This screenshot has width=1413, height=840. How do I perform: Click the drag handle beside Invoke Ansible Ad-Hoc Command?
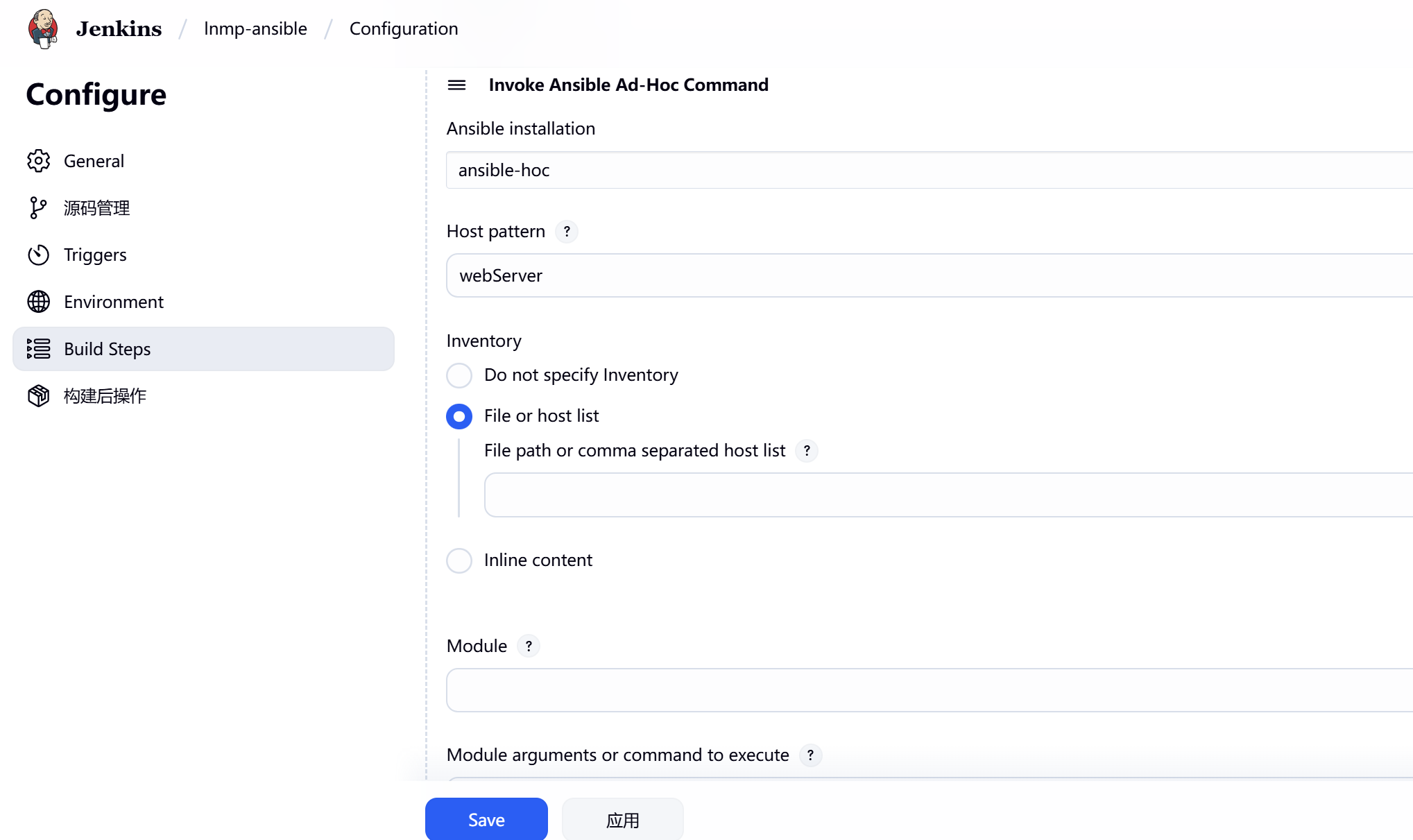pyautogui.click(x=456, y=85)
